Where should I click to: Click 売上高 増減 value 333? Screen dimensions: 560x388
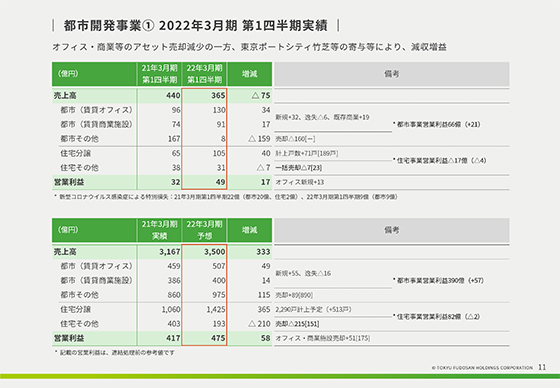tap(263, 252)
